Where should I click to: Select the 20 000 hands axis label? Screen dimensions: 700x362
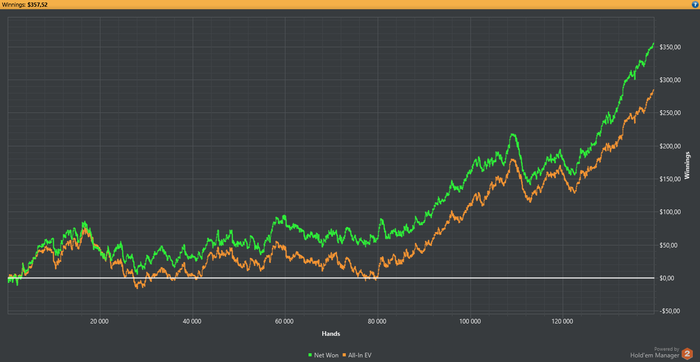pyautogui.click(x=100, y=320)
